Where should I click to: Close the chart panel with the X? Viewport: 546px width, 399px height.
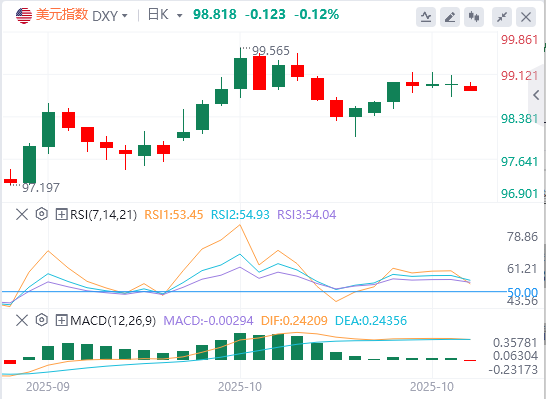pos(526,17)
